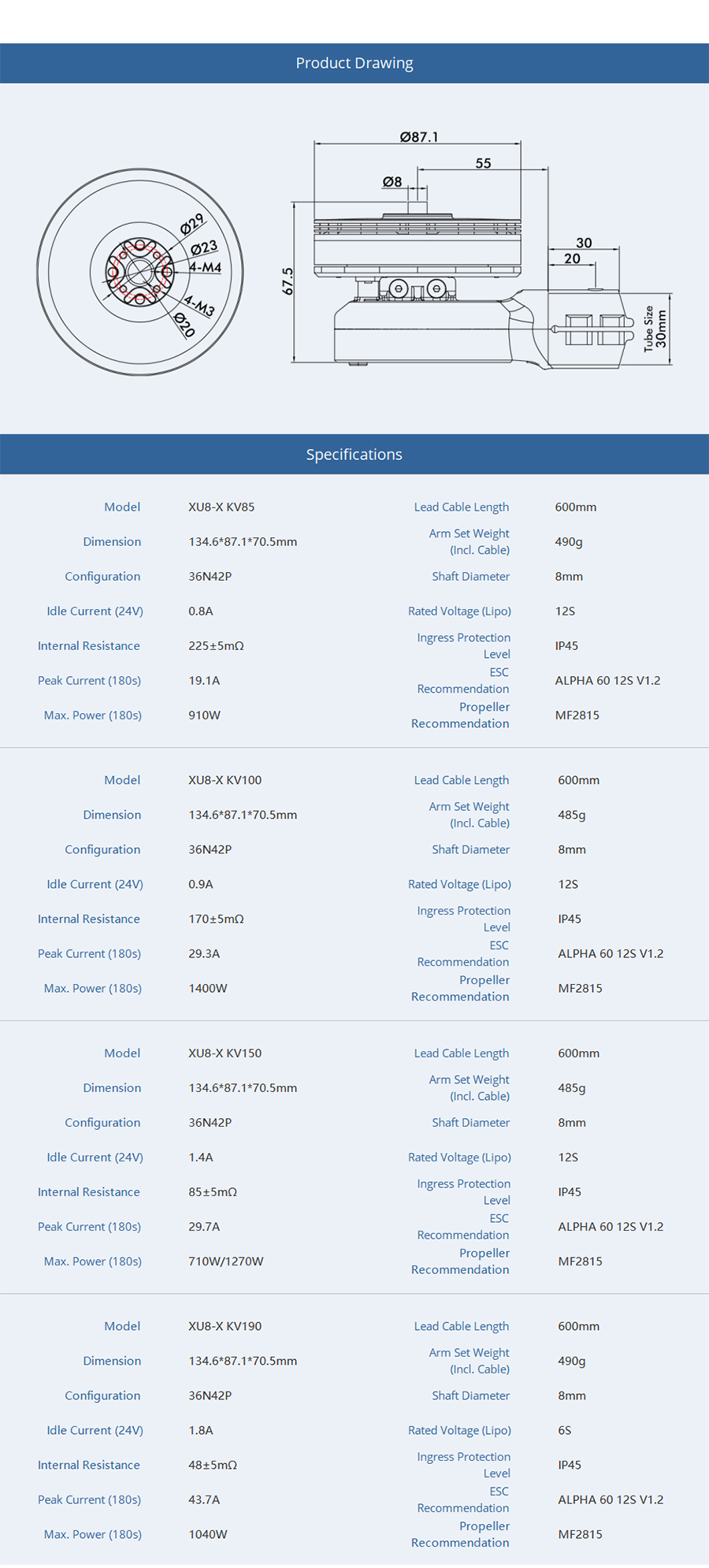Select the 4-M3 hole annotation
Image resolution: width=709 pixels, height=1568 pixels.
(199, 305)
